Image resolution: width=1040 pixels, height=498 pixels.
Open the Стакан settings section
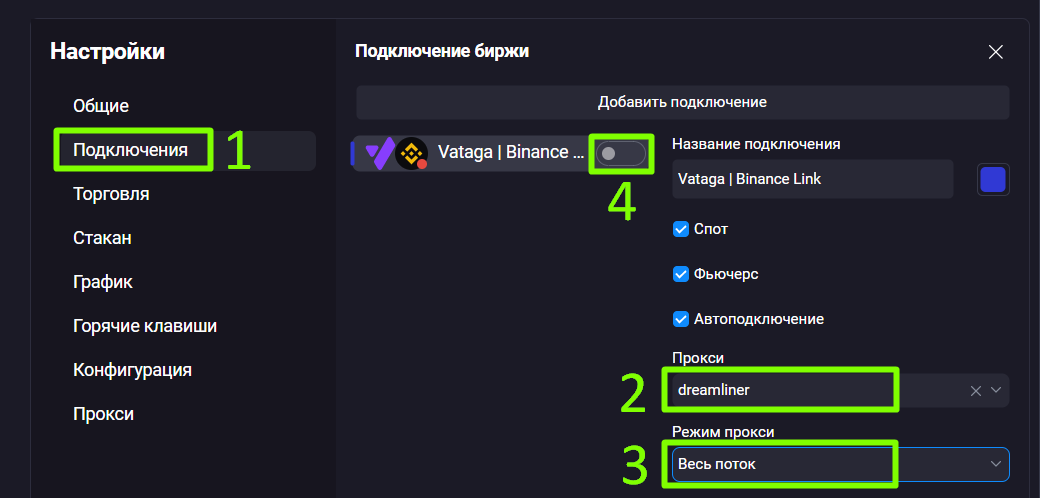(x=102, y=238)
